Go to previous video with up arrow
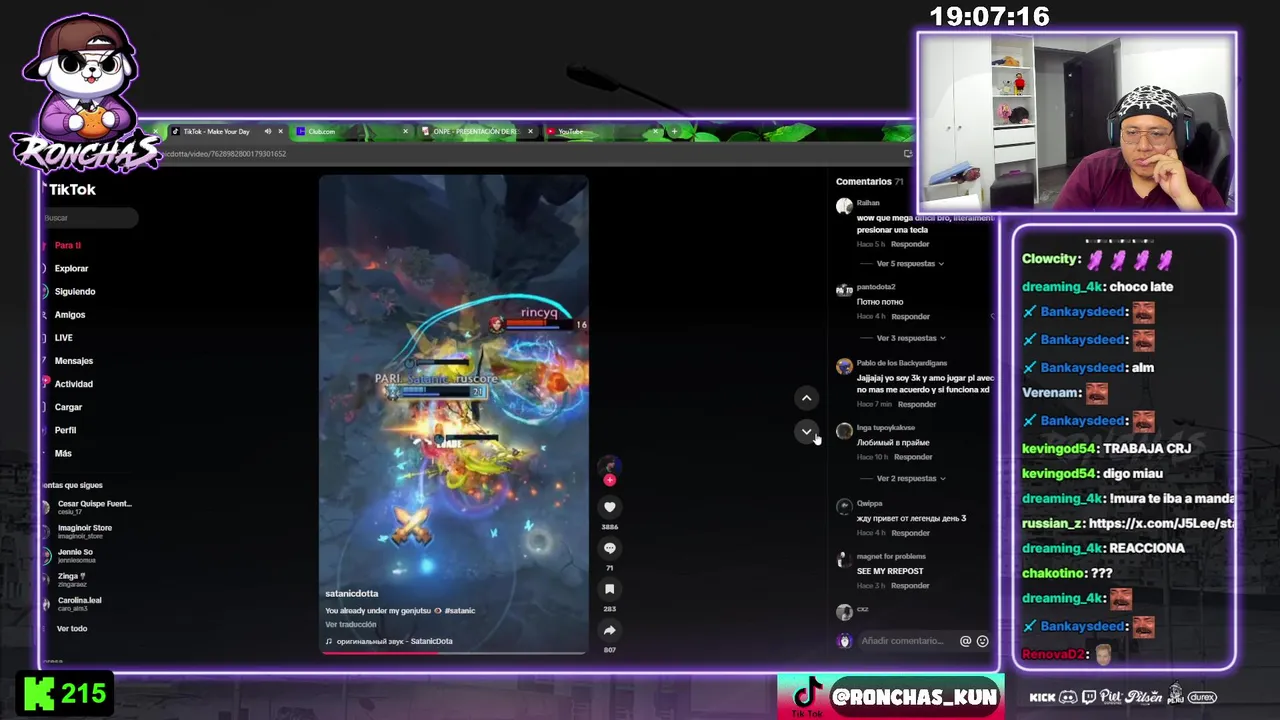This screenshot has width=1280, height=720. click(806, 398)
